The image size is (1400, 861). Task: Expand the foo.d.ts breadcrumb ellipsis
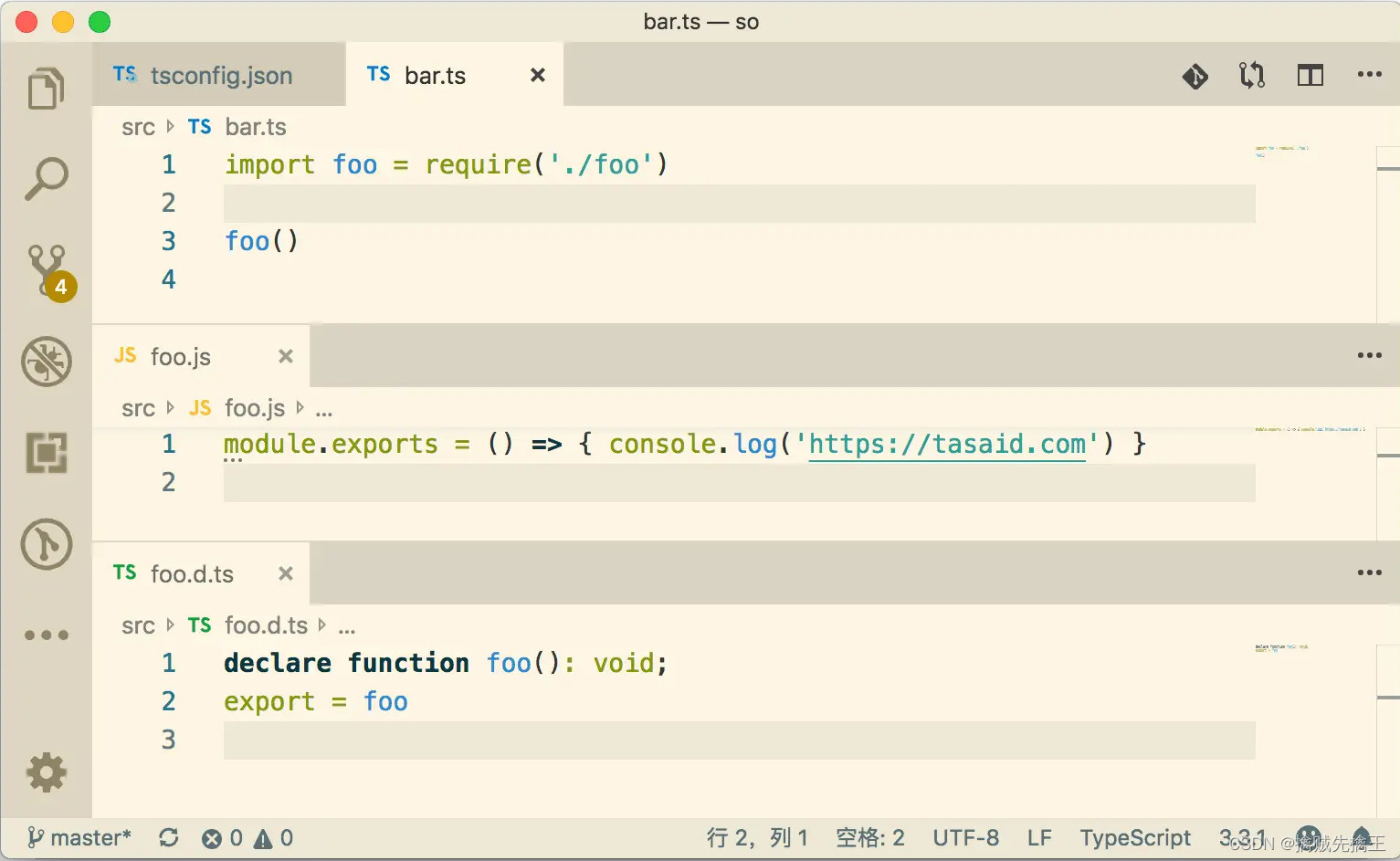coord(347,626)
